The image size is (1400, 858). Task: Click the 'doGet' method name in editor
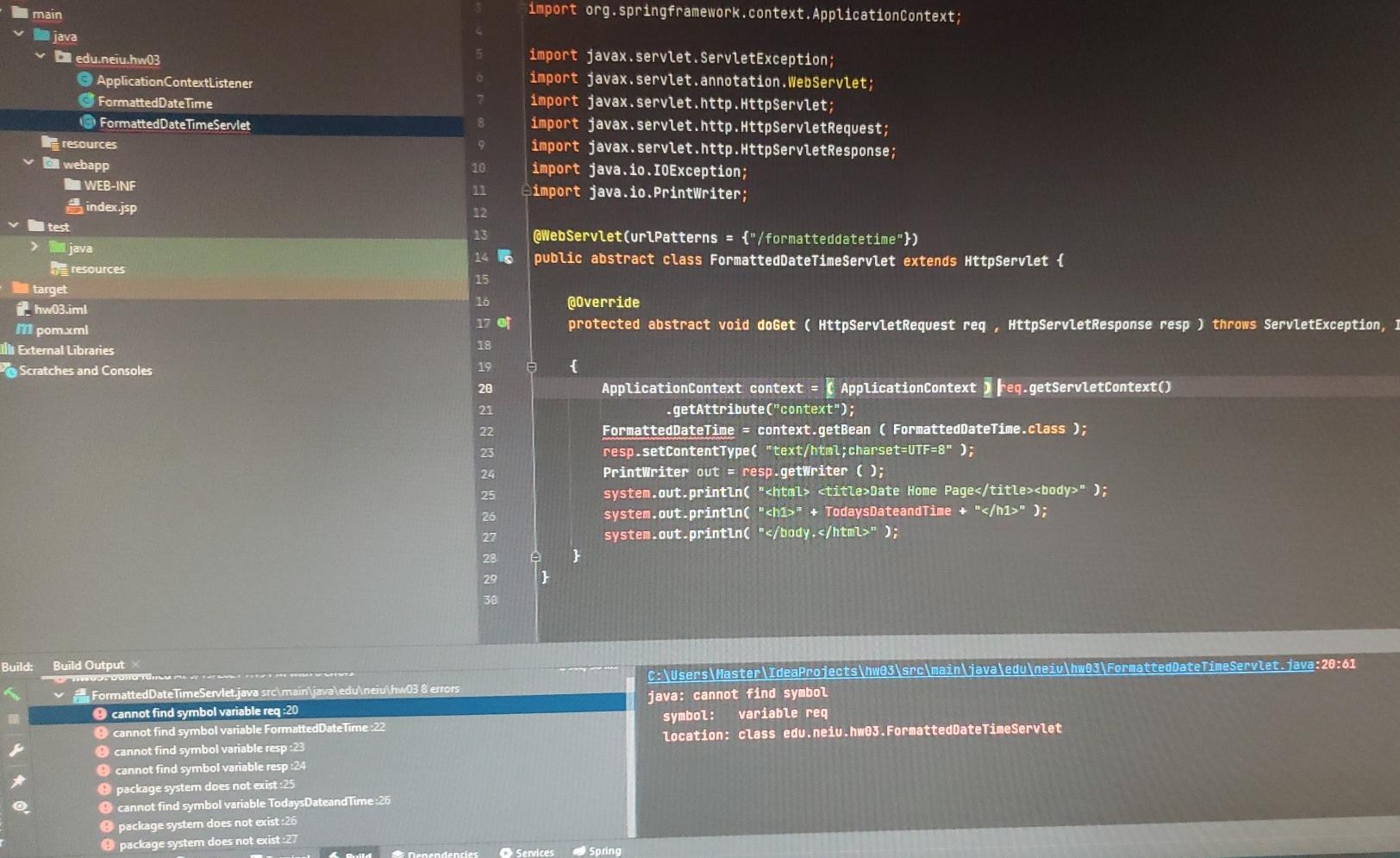776,325
